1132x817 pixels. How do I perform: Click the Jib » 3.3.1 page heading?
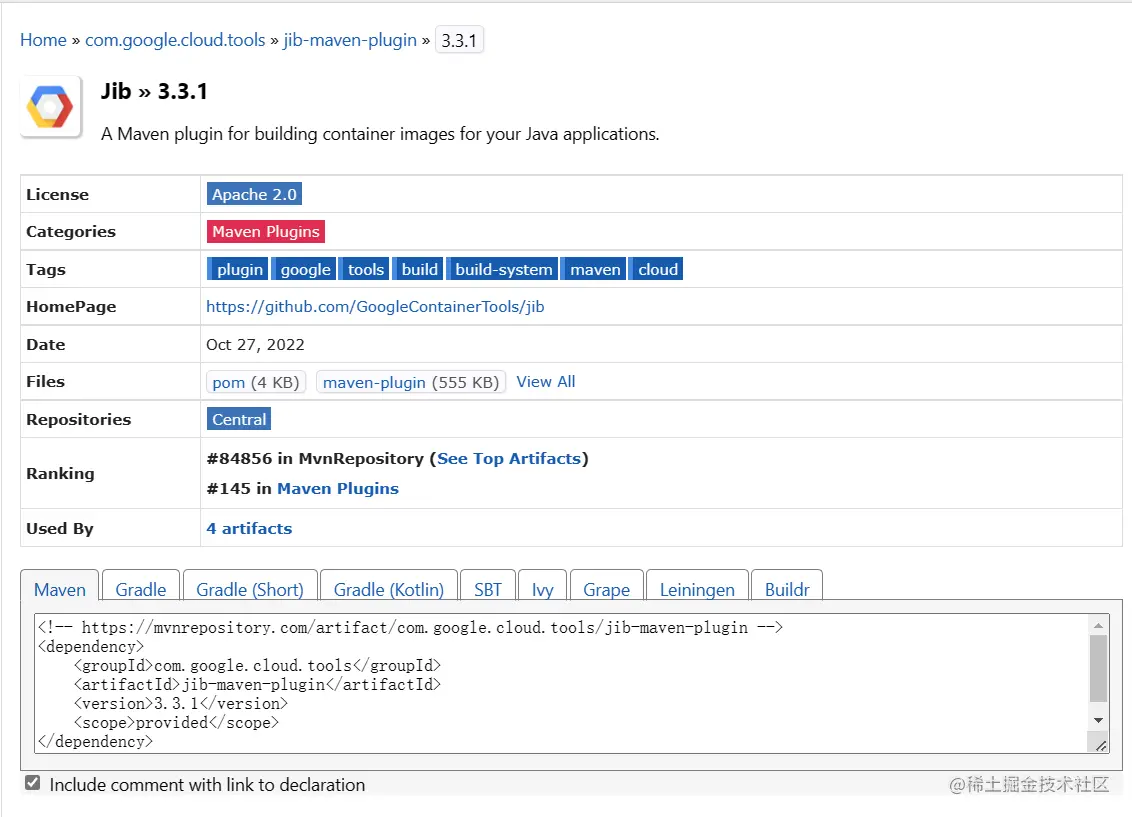[x=154, y=92]
